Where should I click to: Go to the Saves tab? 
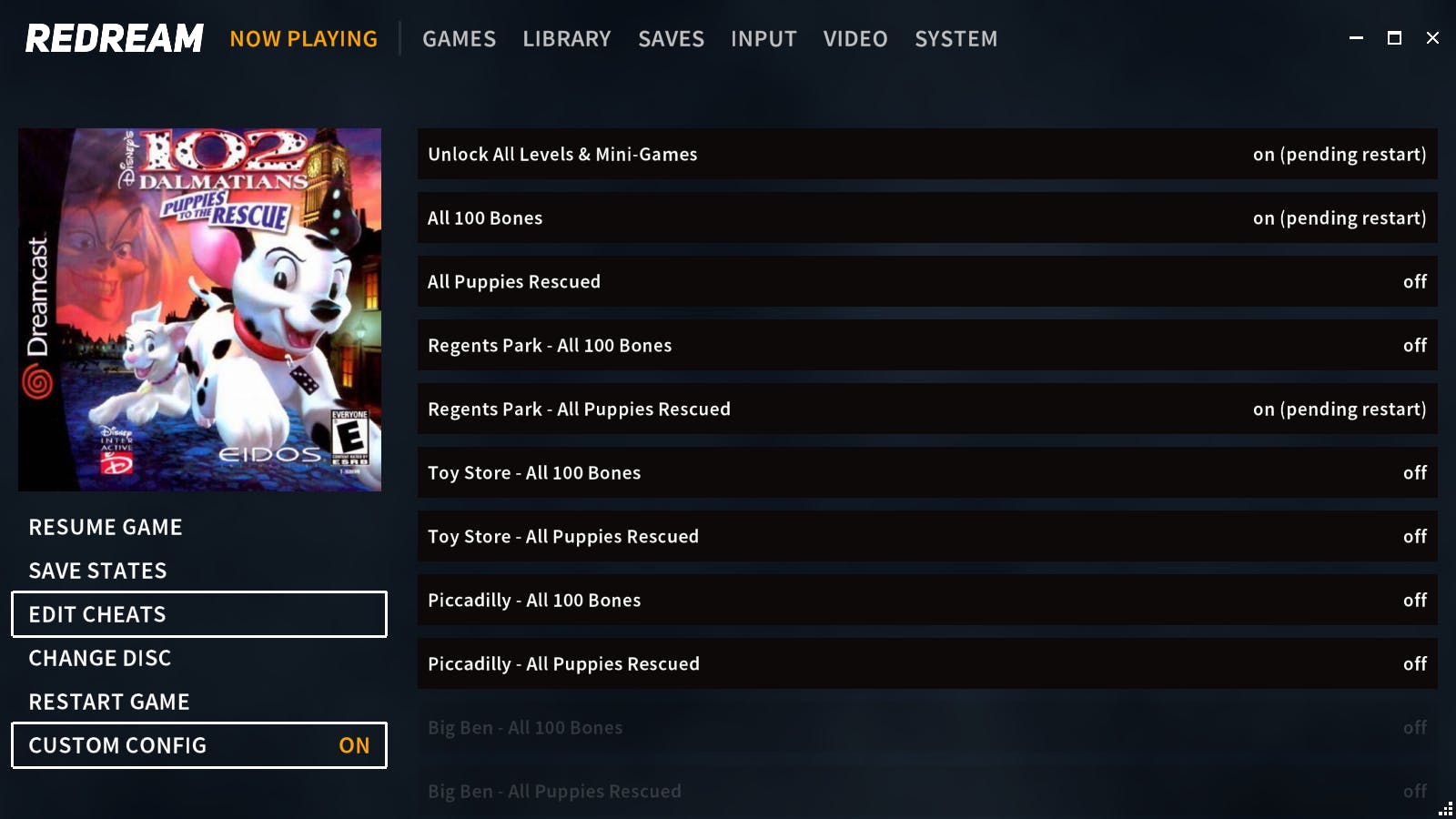tap(671, 39)
